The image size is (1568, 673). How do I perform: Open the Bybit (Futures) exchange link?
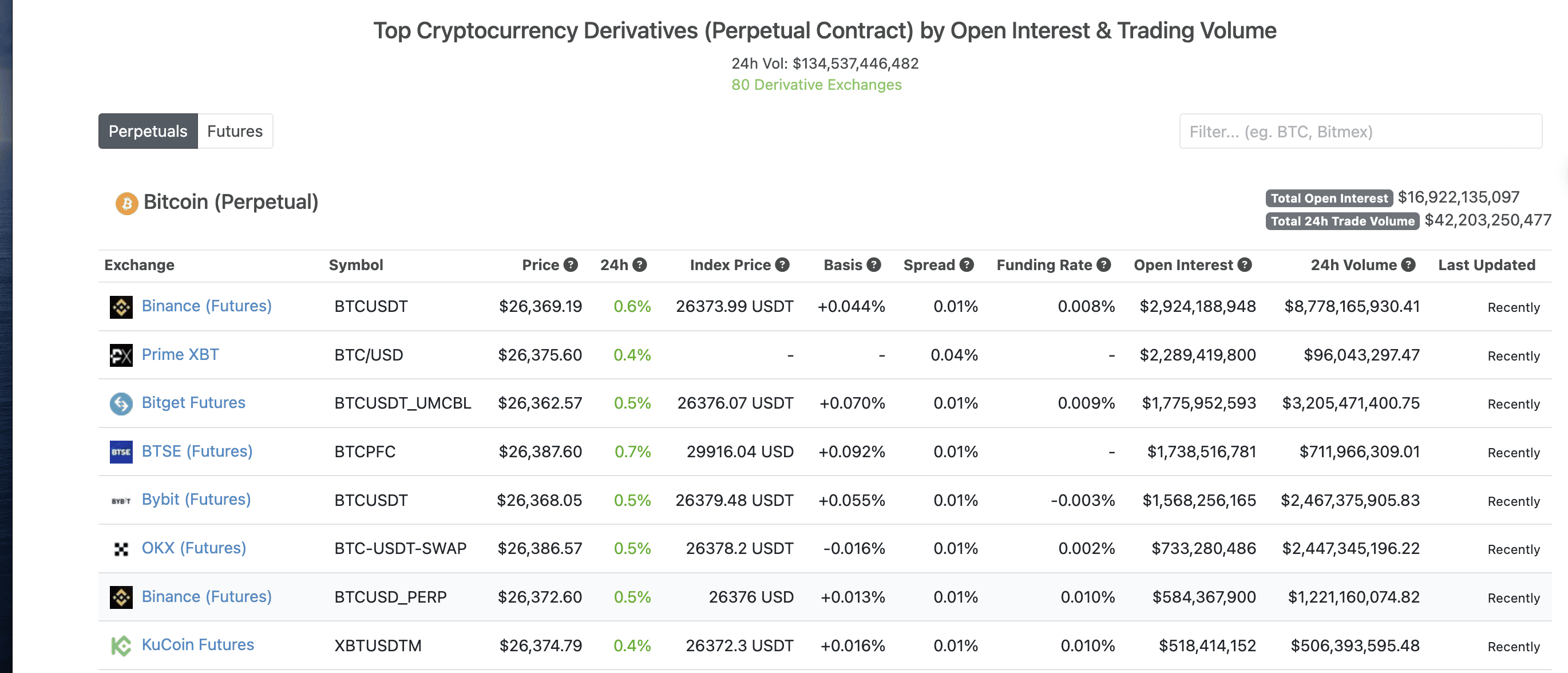196,500
